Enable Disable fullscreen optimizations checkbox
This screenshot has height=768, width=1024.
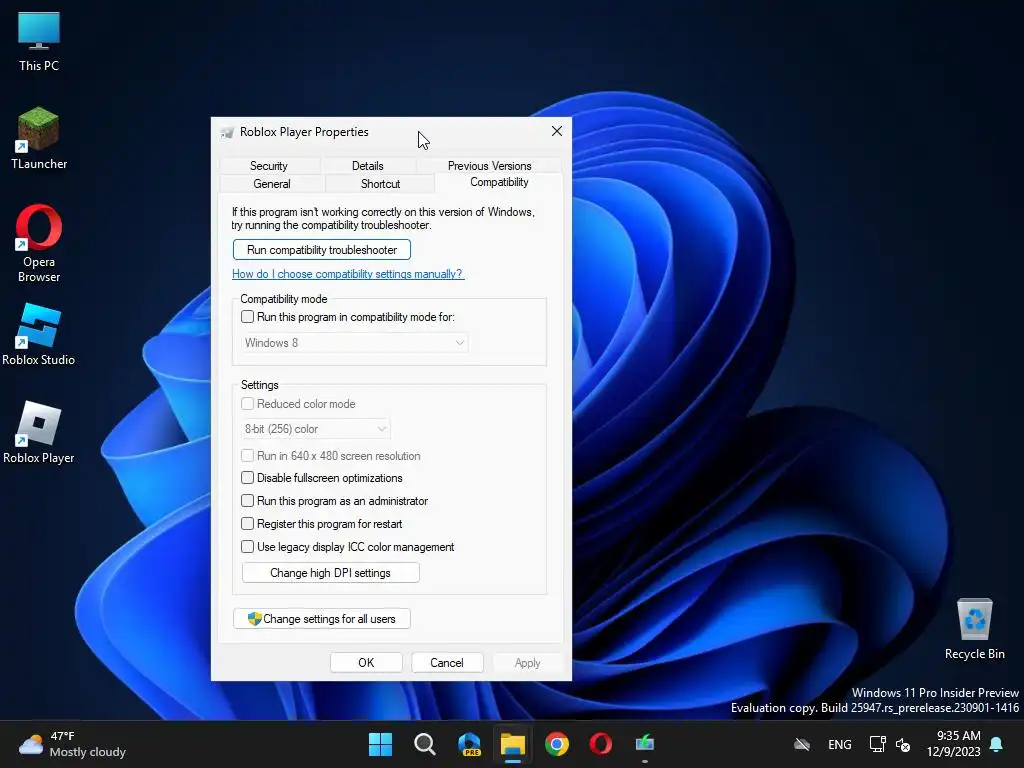(248, 477)
